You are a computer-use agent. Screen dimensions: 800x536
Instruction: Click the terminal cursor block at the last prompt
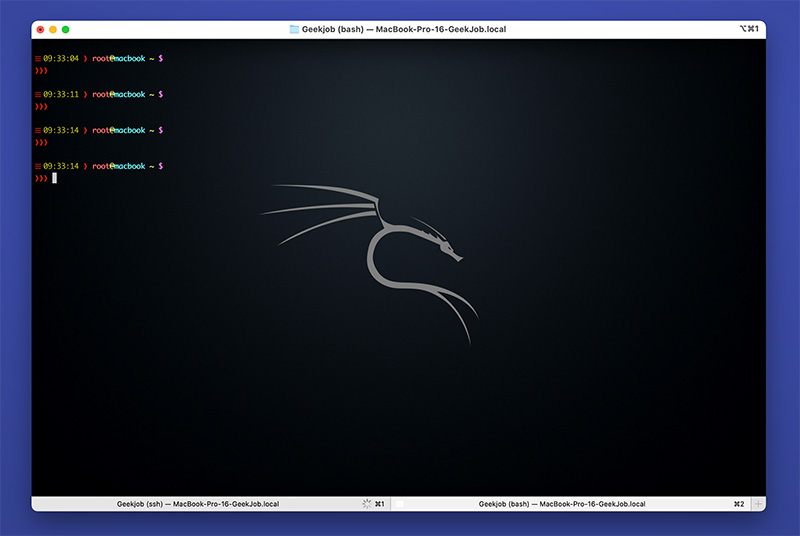pos(55,178)
